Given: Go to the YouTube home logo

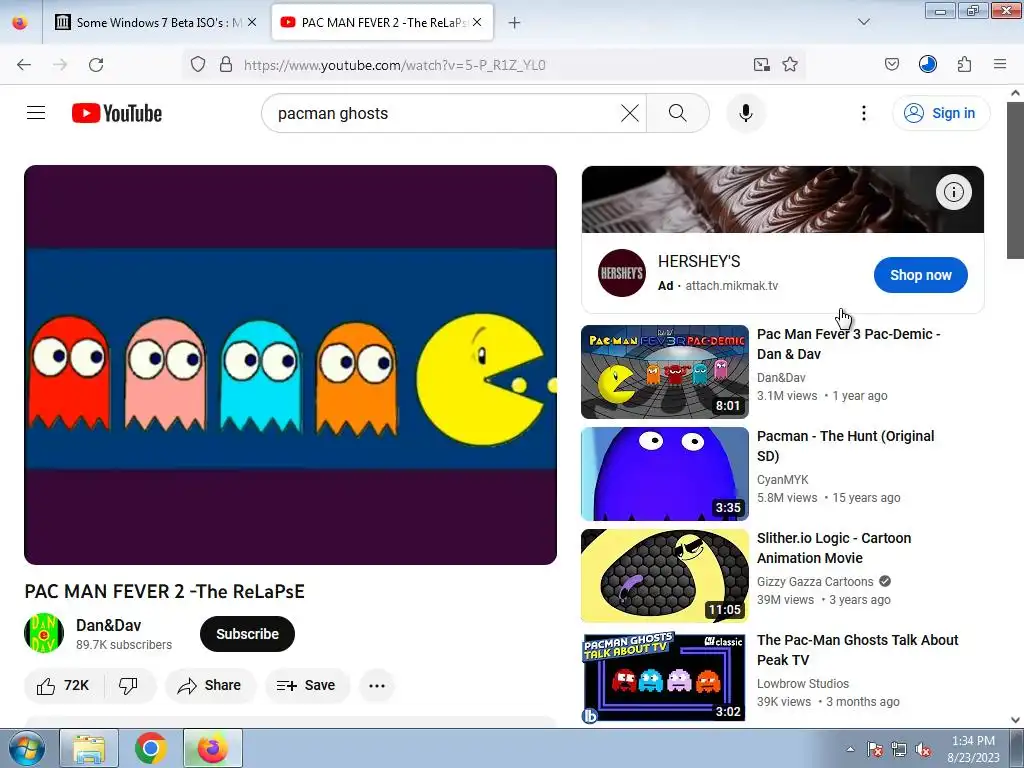Looking at the screenshot, I should 117,113.
